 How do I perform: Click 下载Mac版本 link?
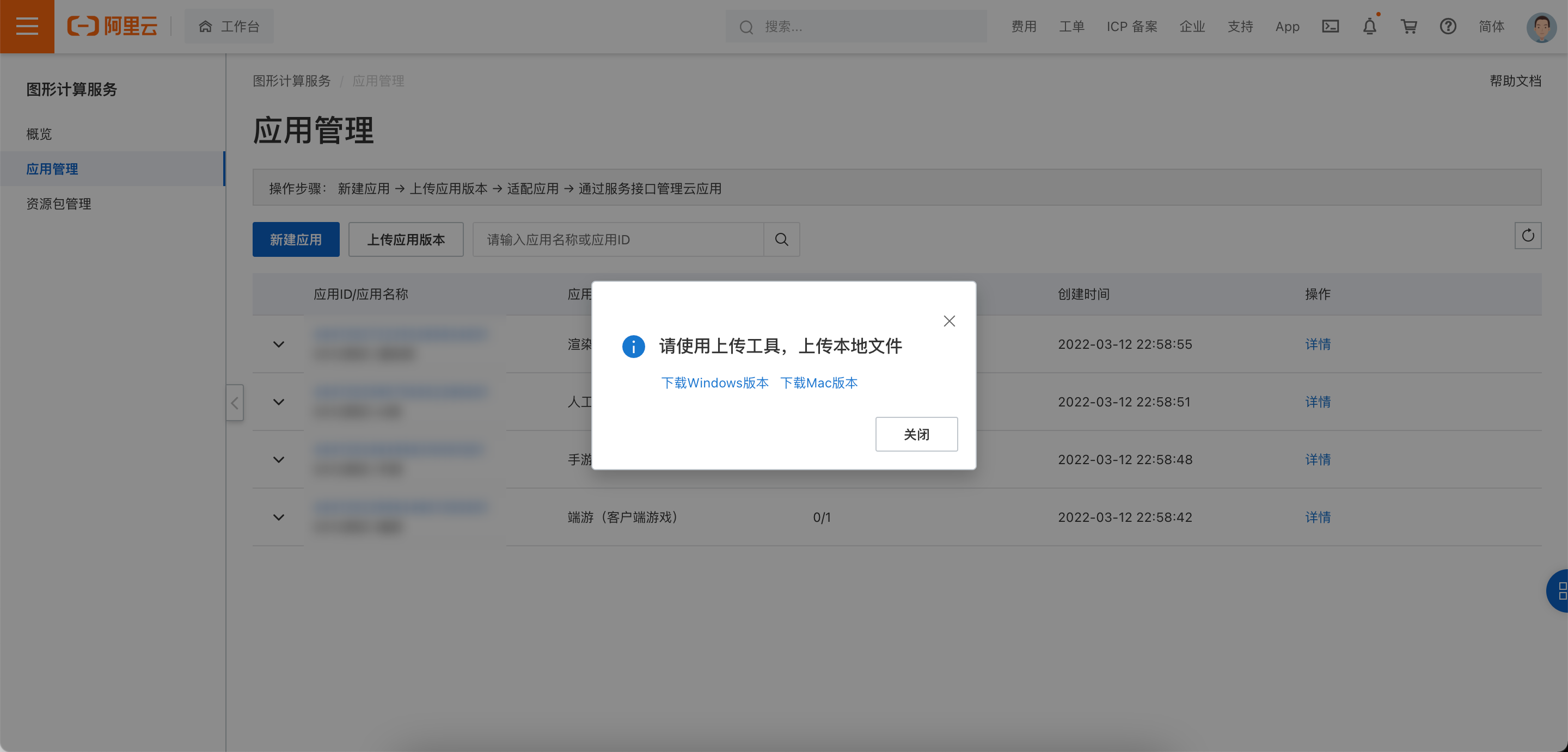click(819, 383)
